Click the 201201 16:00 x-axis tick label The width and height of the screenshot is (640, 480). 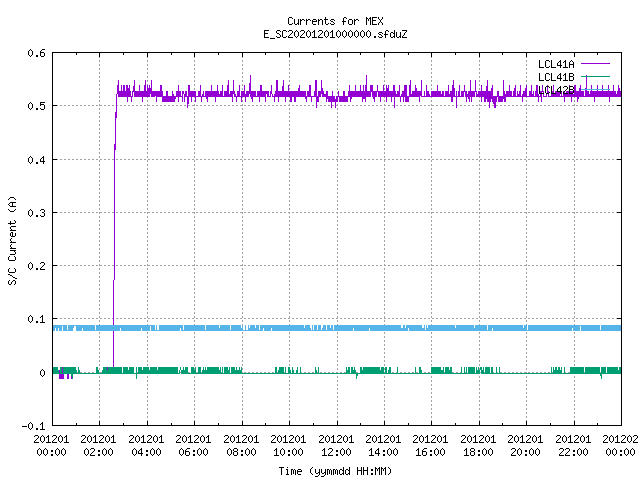[430, 445]
